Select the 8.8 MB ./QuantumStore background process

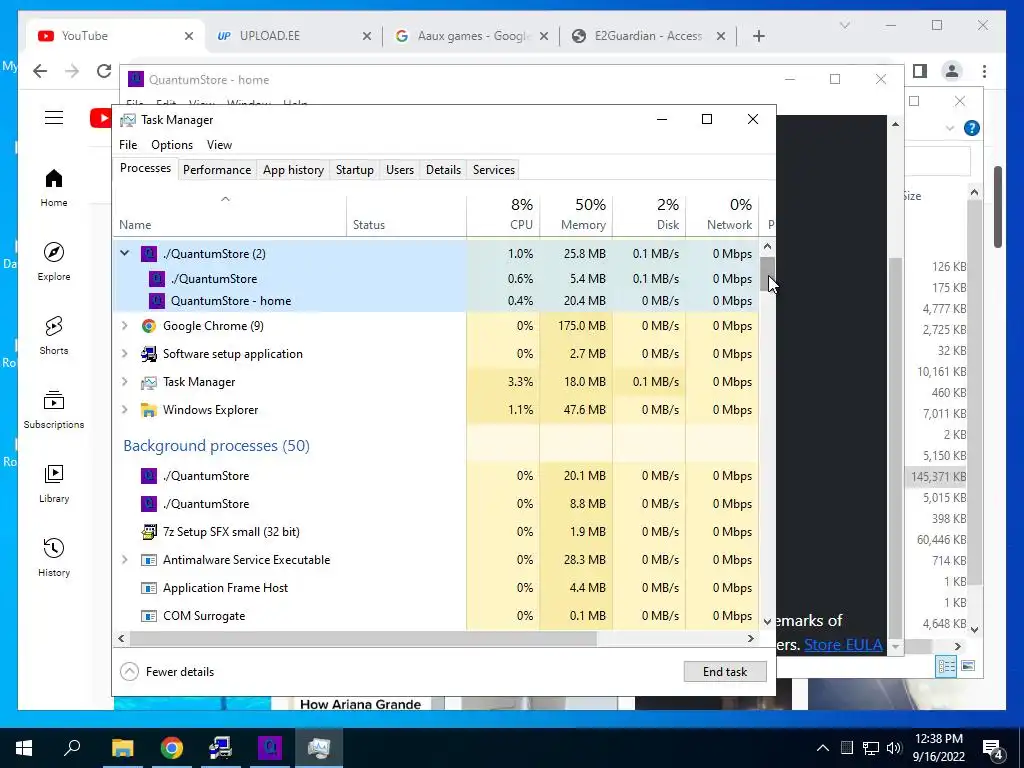pos(436,504)
